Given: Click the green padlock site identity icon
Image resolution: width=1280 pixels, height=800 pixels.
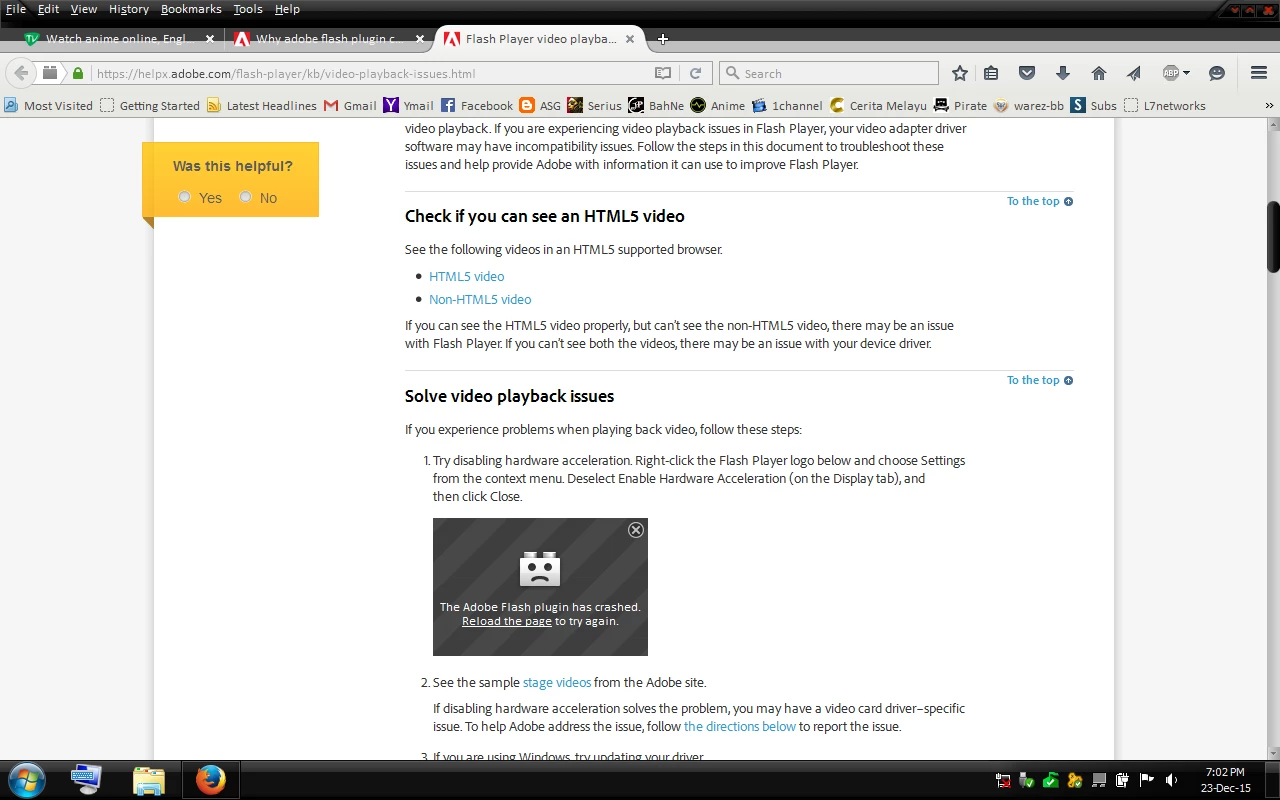Looking at the screenshot, I should click(78, 73).
